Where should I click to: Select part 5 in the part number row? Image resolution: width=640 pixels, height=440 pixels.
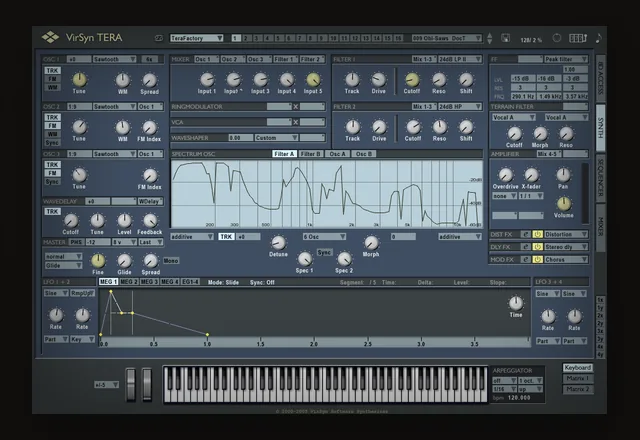click(x=279, y=38)
